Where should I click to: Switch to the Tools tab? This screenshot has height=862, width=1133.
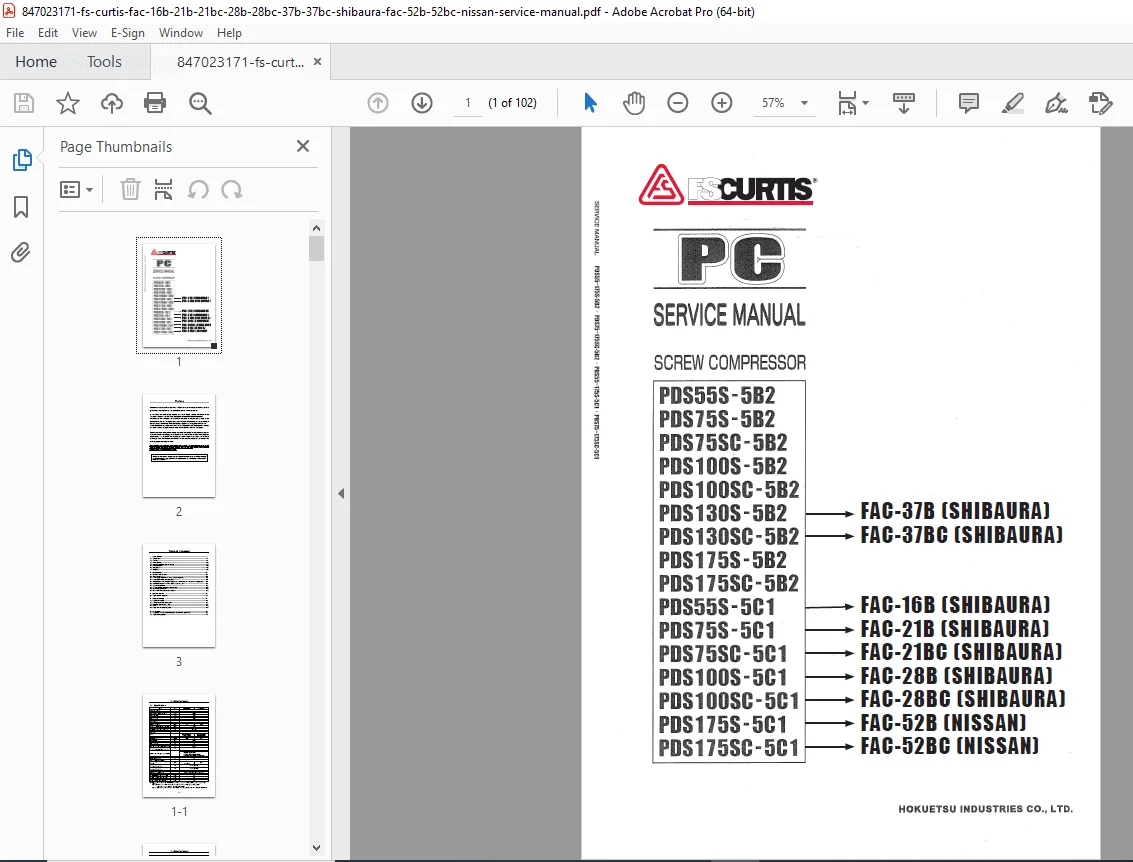click(104, 61)
